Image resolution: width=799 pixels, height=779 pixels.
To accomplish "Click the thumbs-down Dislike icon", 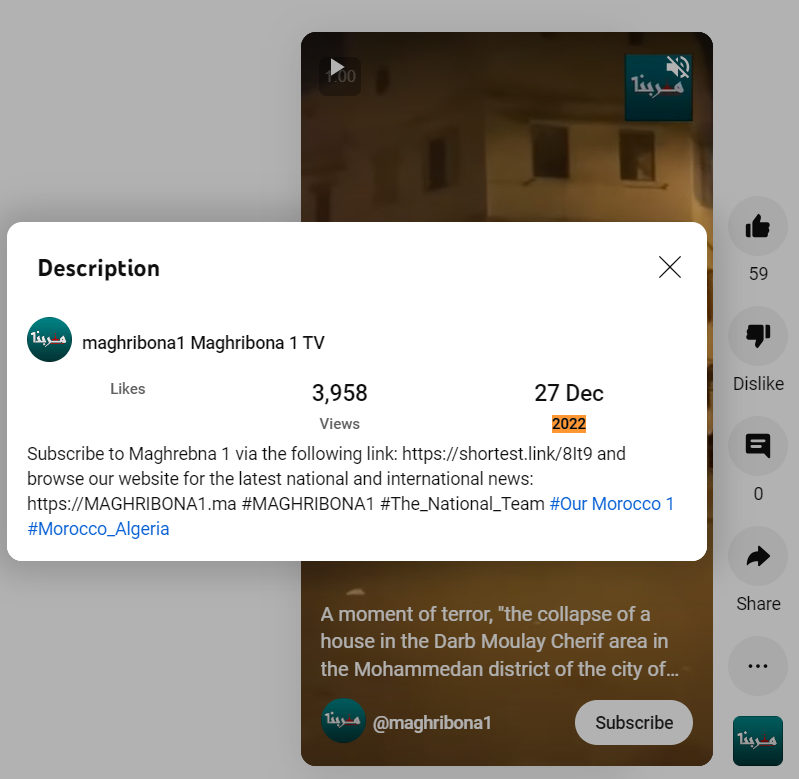I will (758, 336).
